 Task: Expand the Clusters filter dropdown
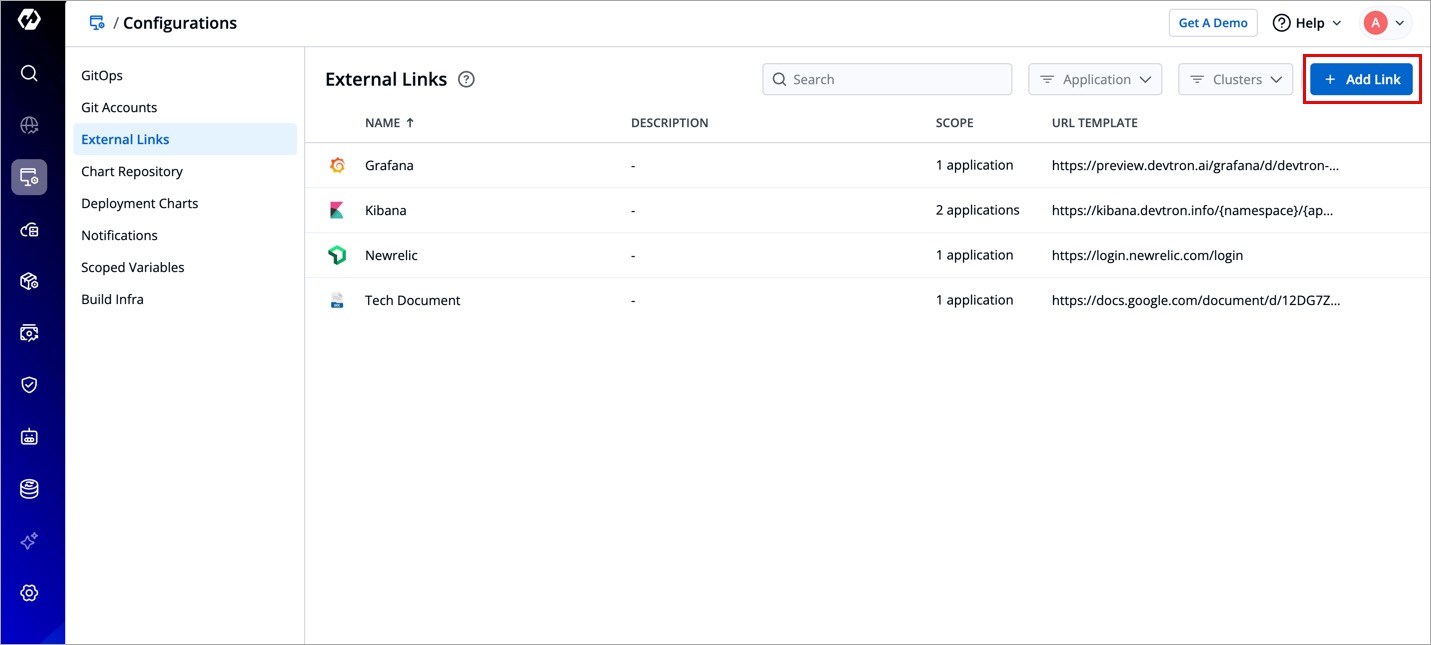(x=1235, y=80)
